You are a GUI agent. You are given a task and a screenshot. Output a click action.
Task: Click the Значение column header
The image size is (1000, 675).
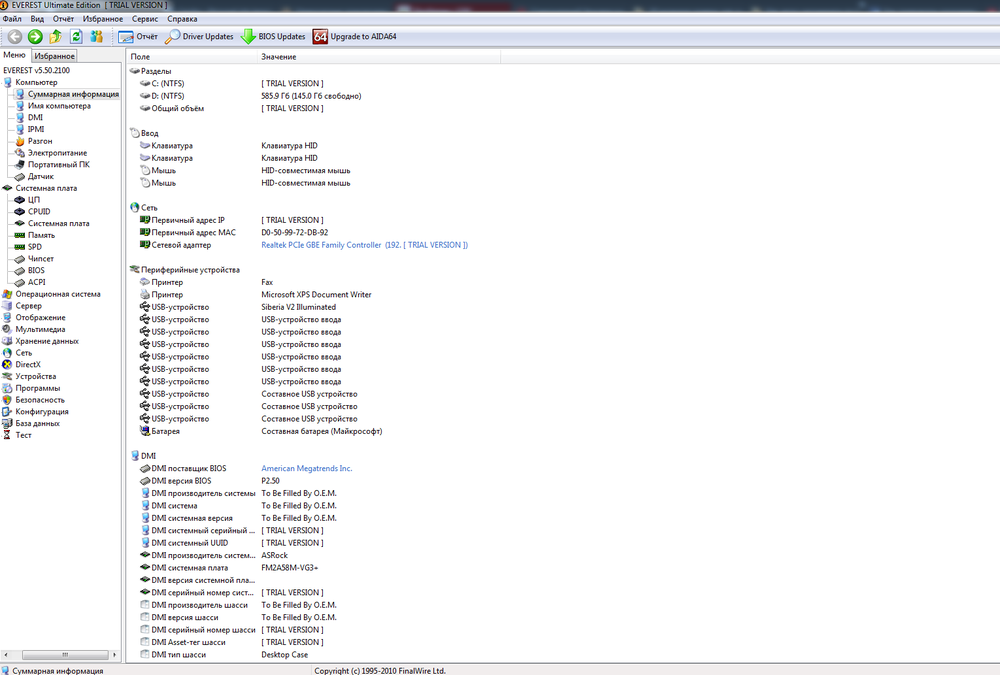379,57
